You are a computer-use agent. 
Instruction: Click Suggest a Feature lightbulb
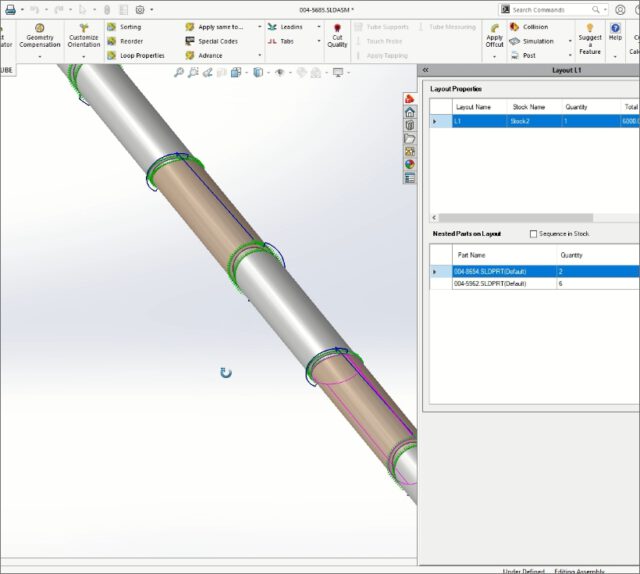click(590, 39)
